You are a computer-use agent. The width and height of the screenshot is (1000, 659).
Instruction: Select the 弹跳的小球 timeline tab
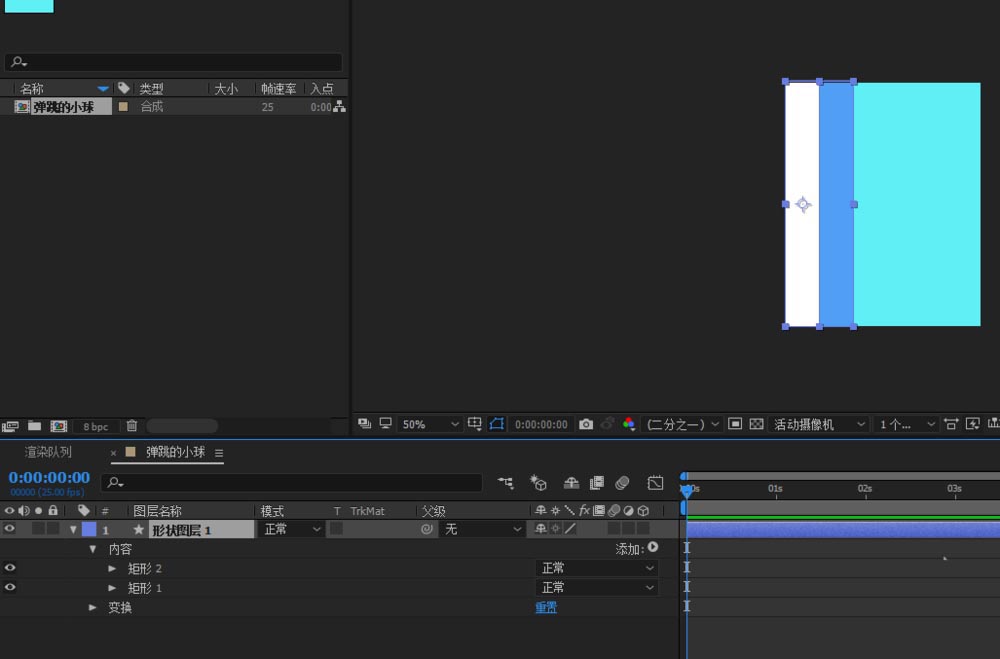click(x=175, y=452)
